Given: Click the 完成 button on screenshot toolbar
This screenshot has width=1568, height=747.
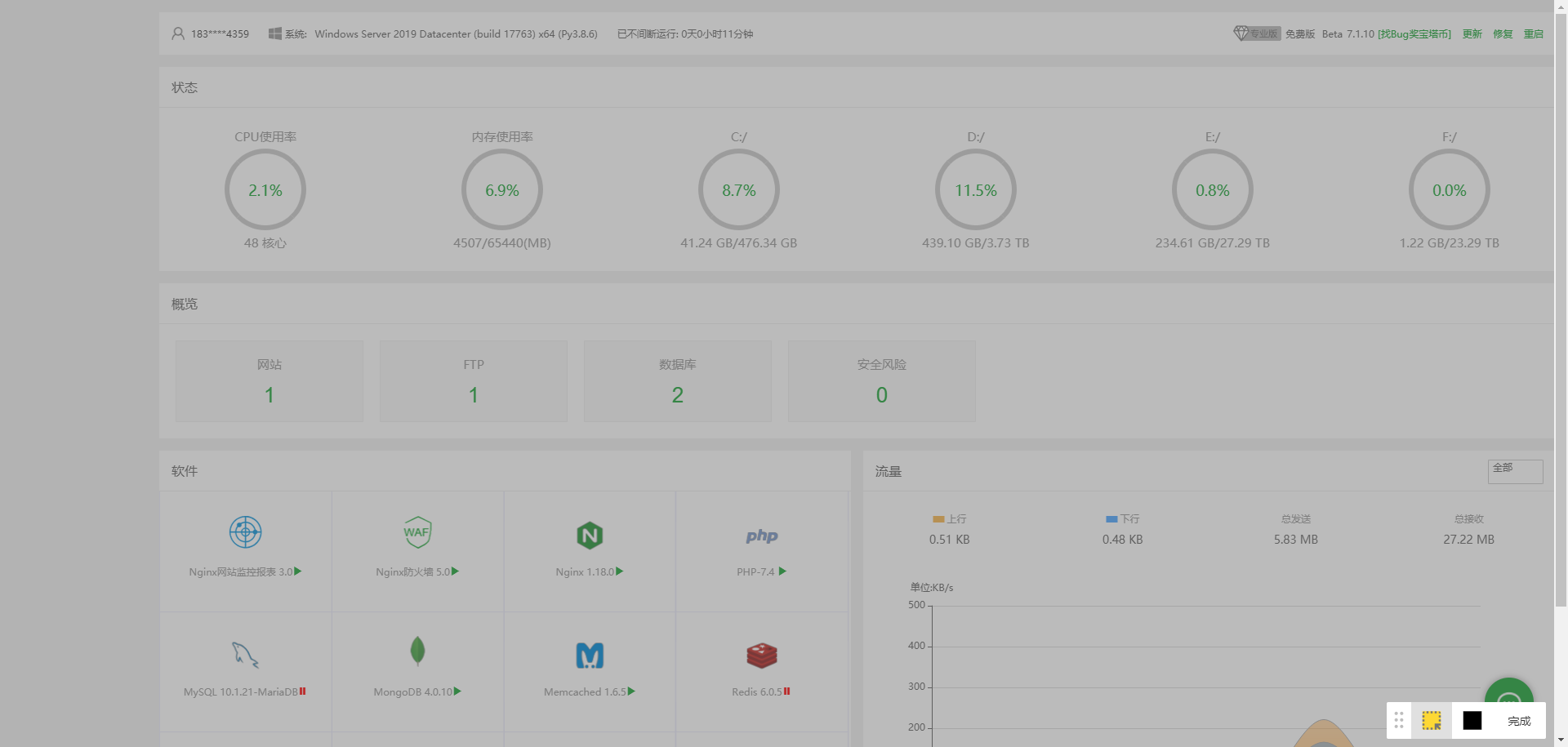Looking at the screenshot, I should tap(1519, 721).
